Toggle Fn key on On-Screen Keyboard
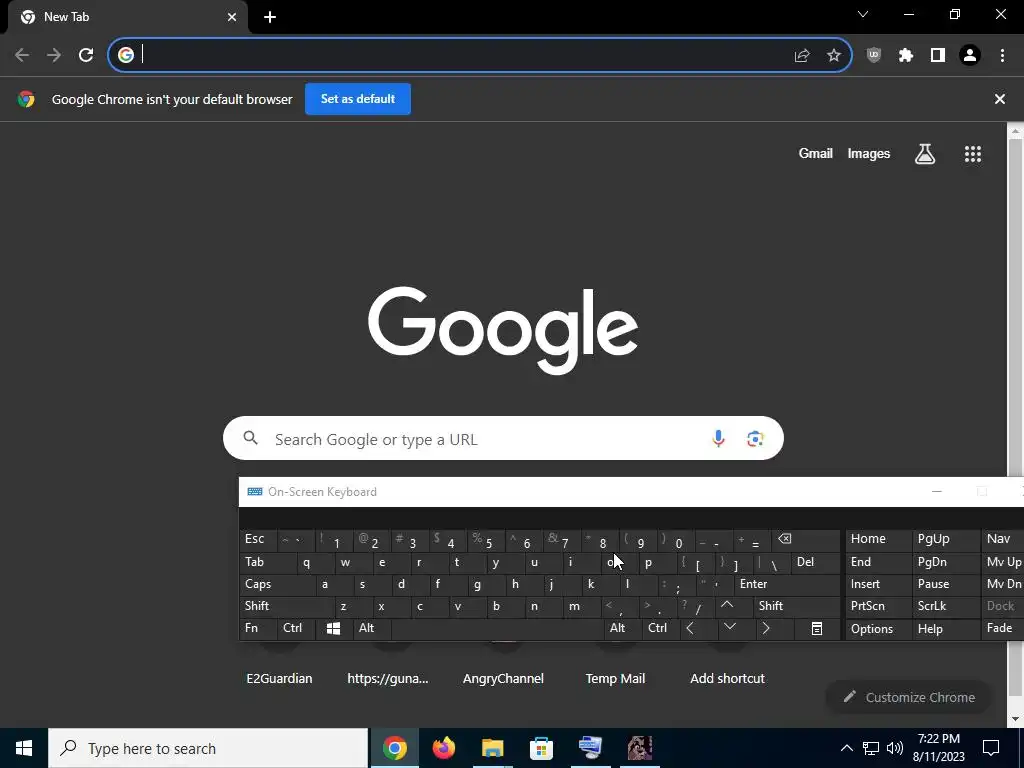Screen dimensions: 1024x768 click(258, 629)
